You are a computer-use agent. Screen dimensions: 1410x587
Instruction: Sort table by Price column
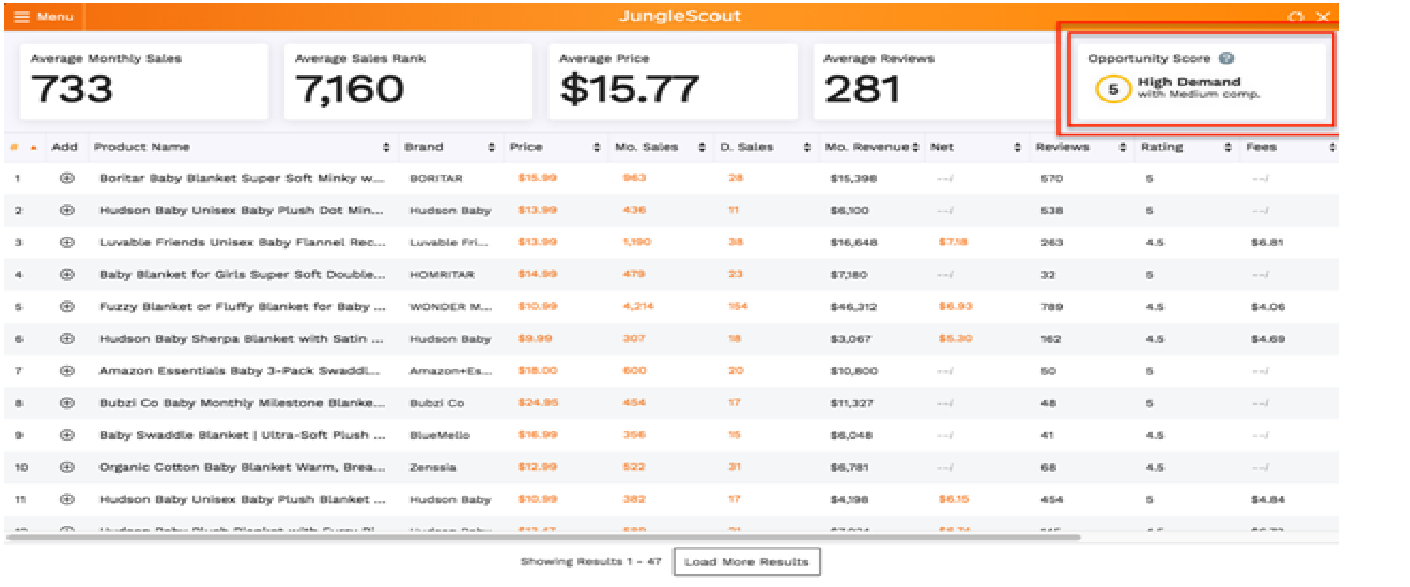point(526,148)
